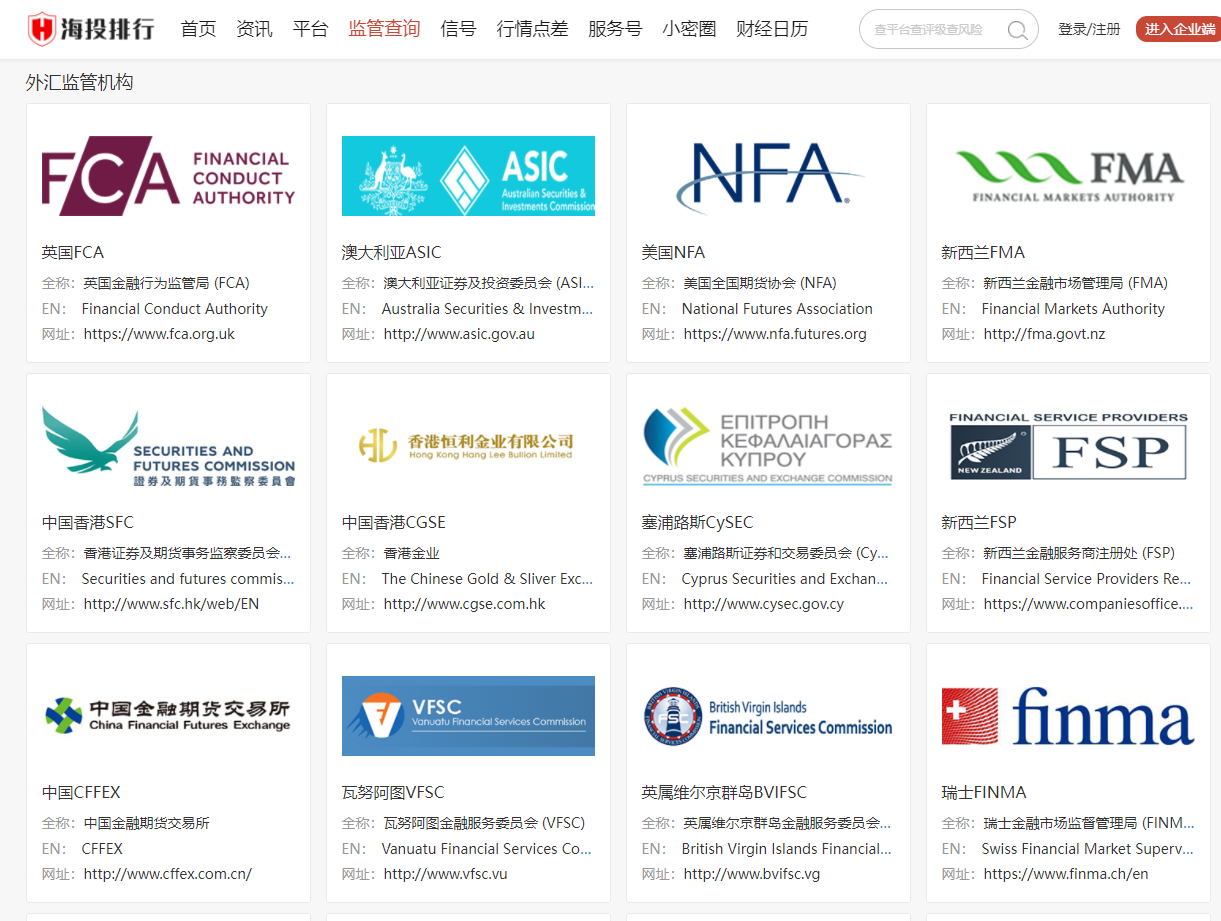Click the https://www.companiesoffice URL
Image resolution: width=1221 pixels, height=921 pixels.
click(1089, 604)
